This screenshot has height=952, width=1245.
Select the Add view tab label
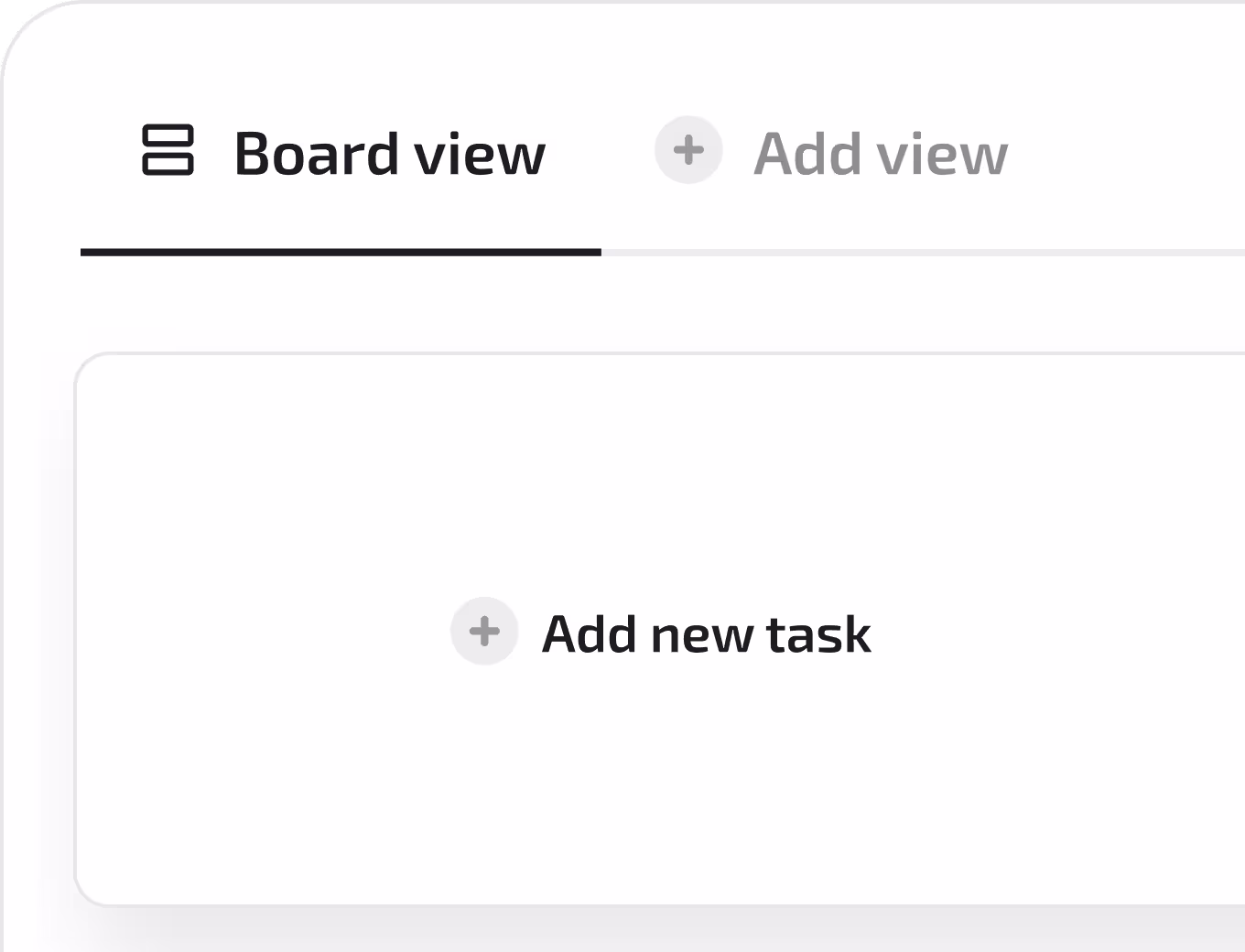pos(879,153)
